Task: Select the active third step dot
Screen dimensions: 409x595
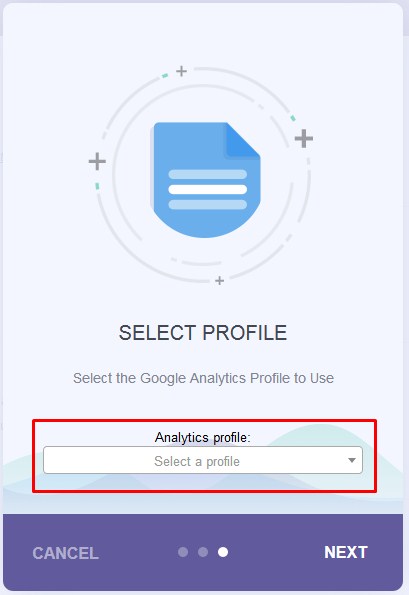Action: click(223, 552)
